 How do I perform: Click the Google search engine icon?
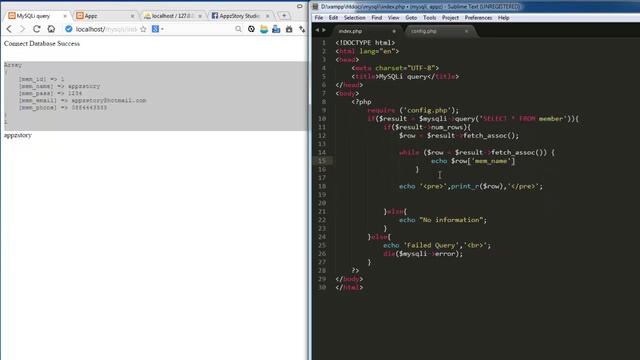(x=155, y=29)
